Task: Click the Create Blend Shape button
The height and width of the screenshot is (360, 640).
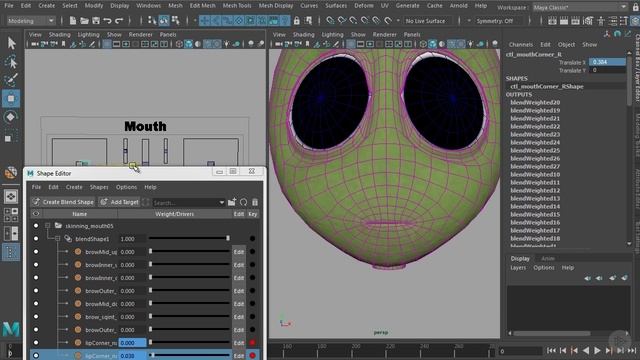Action: coord(63,202)
